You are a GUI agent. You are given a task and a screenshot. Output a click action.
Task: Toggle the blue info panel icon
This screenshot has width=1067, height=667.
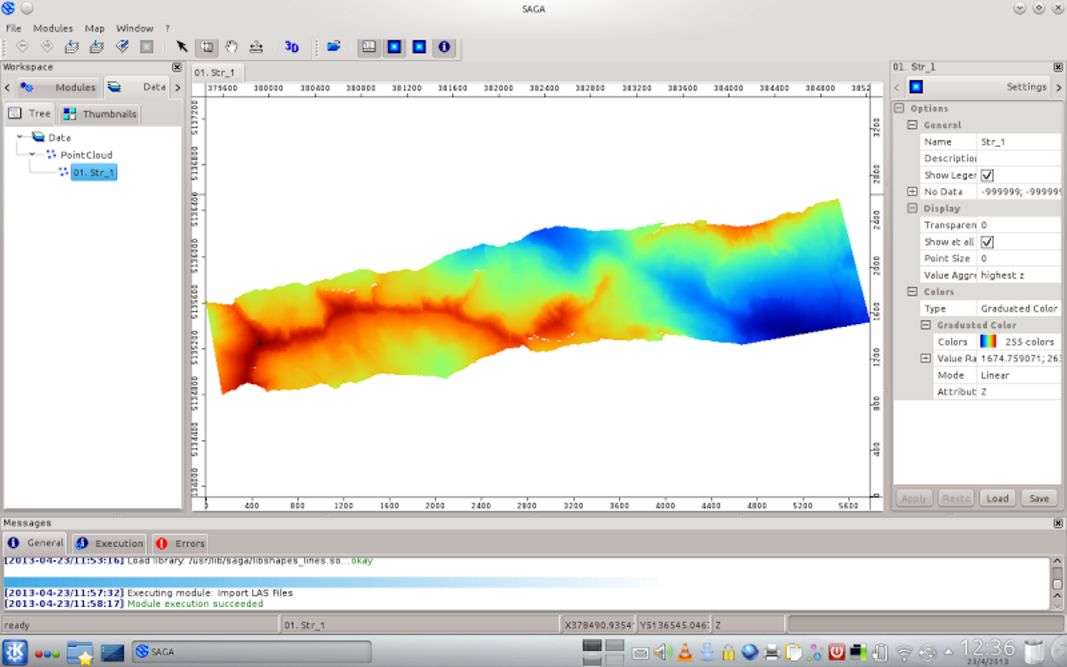coord(444,46)
